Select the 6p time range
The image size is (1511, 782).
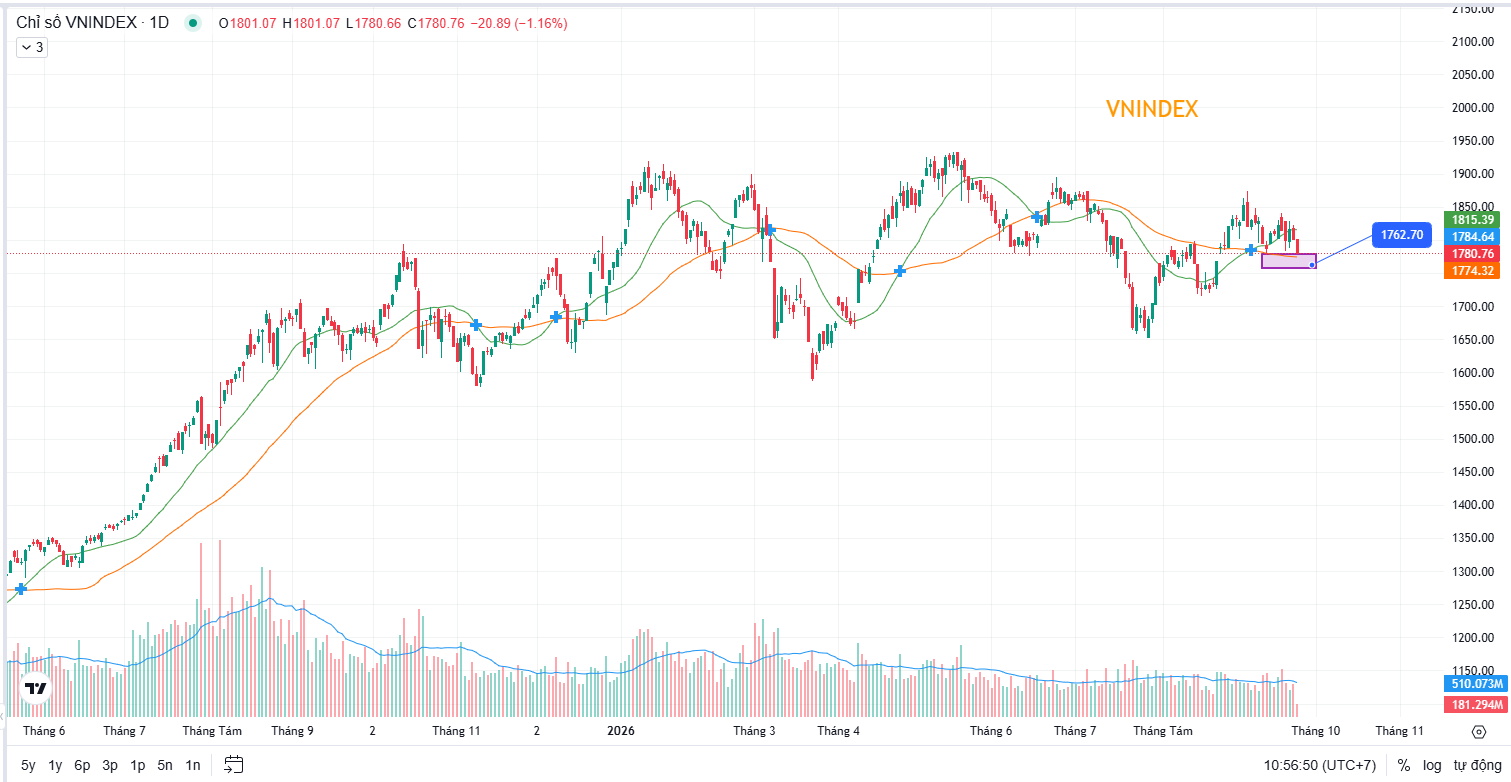click(x=82, y=765)
